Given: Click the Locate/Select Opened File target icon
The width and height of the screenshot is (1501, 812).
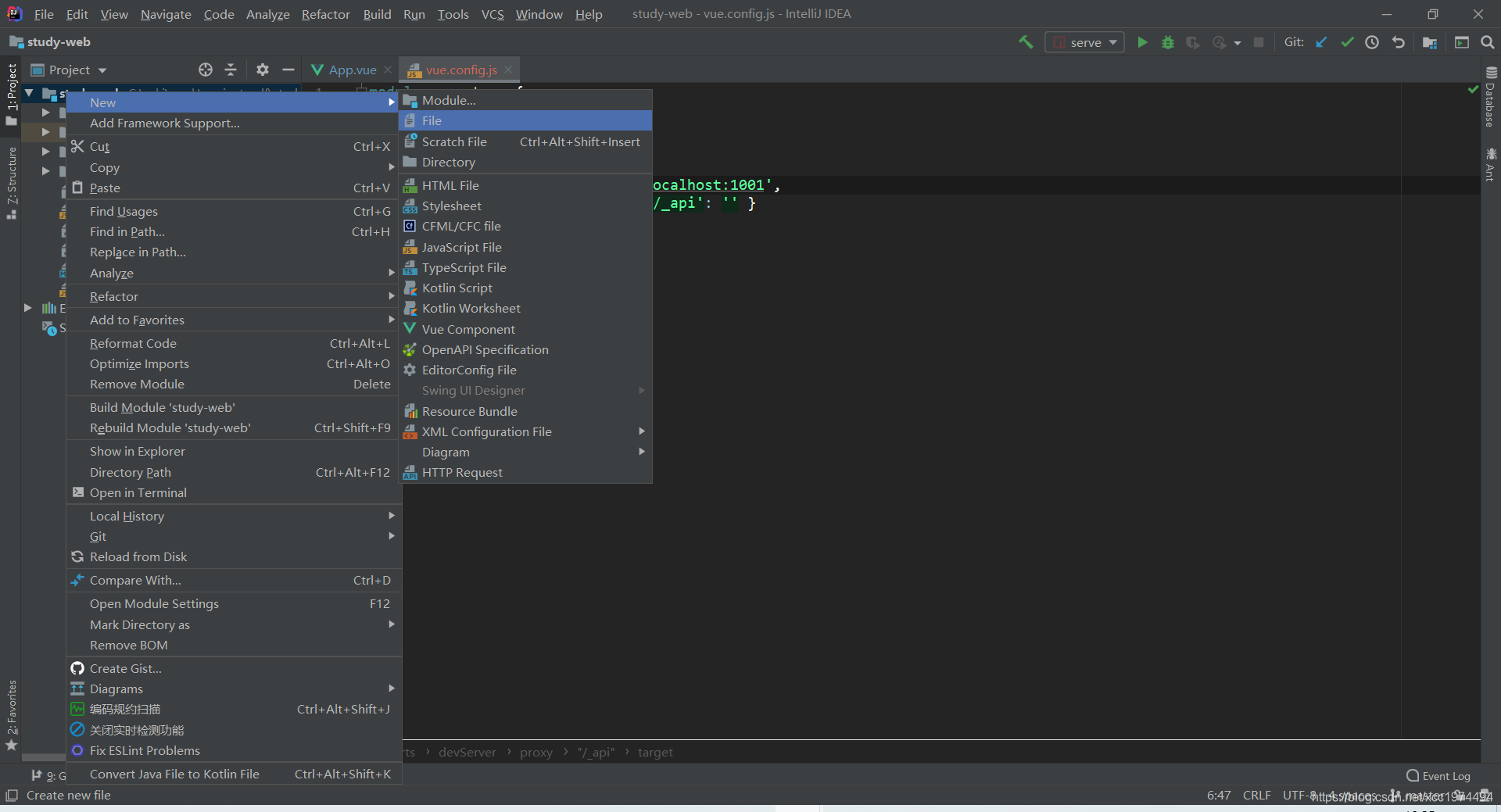Looking at the screenshot, I should click(206, 70).
